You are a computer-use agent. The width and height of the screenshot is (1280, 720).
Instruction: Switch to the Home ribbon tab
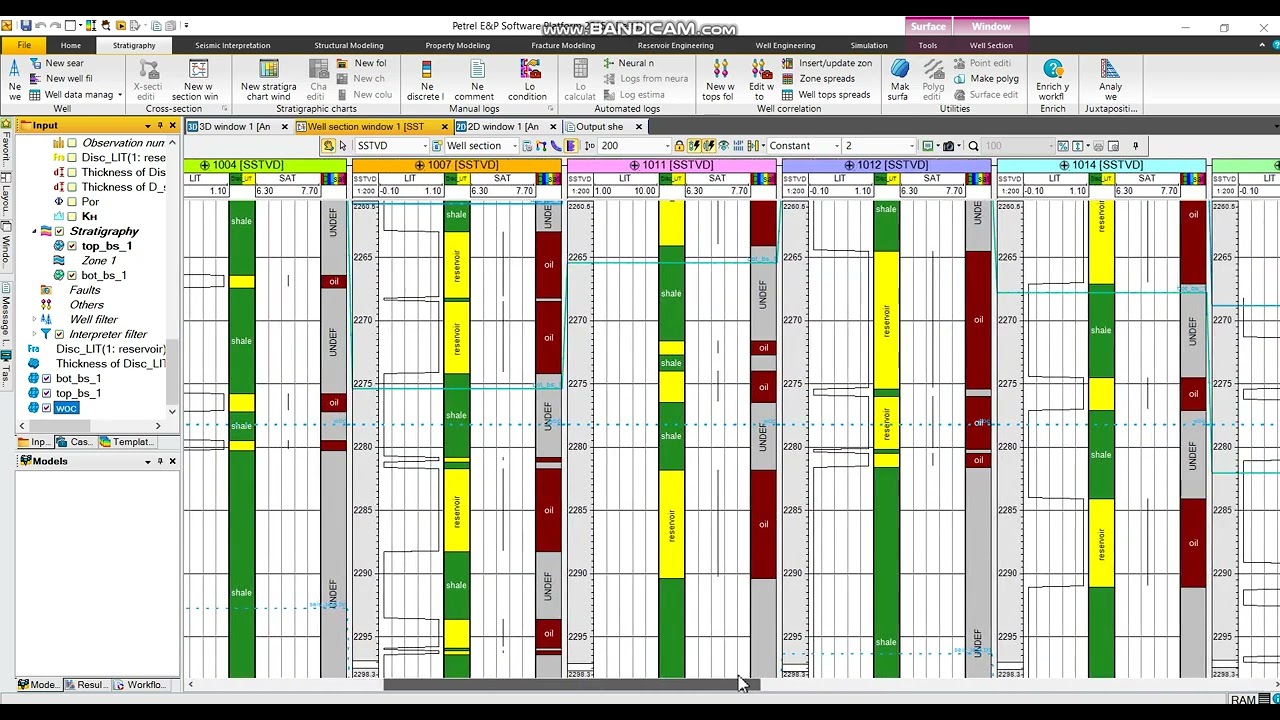point(70,45)
